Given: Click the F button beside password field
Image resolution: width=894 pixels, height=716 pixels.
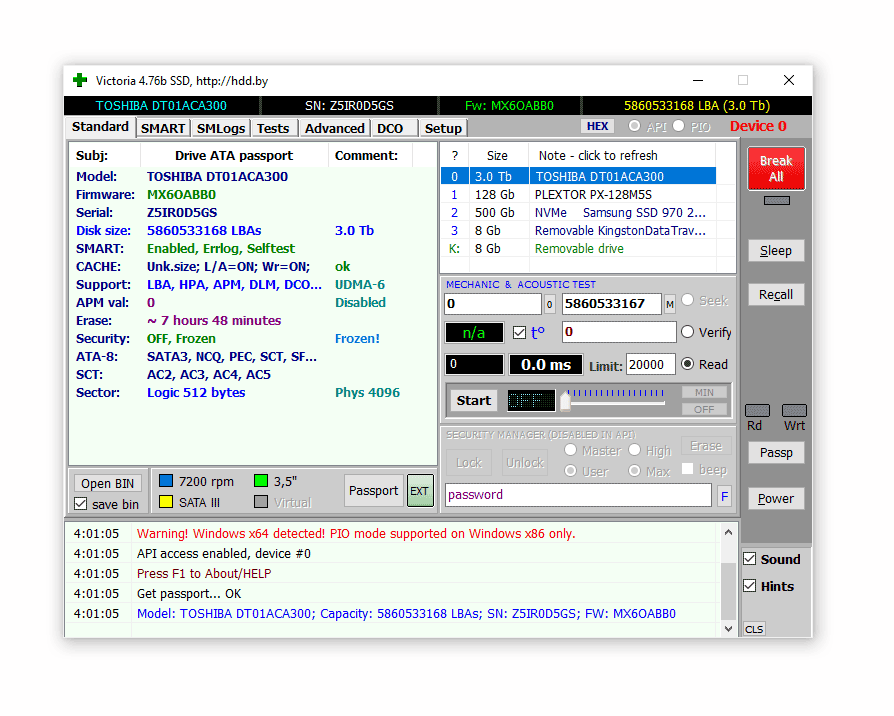Looking at the screenshot, I should 724,496.
